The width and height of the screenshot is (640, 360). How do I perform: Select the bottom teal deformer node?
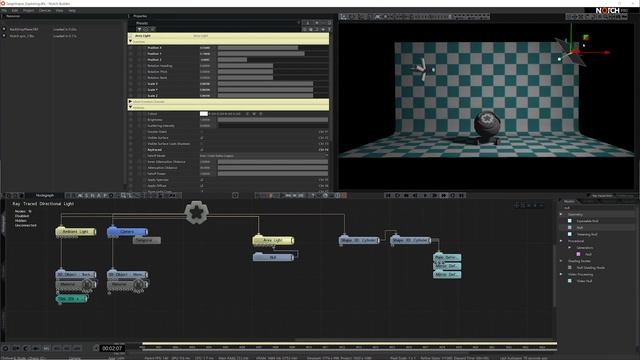click(x=447, y=275)
